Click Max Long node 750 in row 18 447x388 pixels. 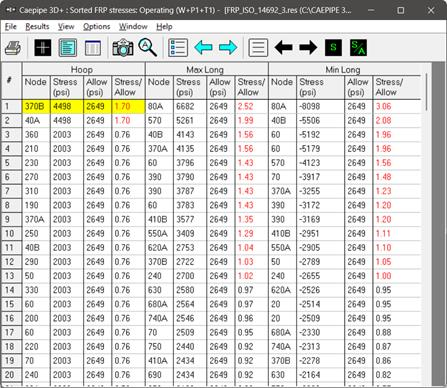(x=159, y=347)
